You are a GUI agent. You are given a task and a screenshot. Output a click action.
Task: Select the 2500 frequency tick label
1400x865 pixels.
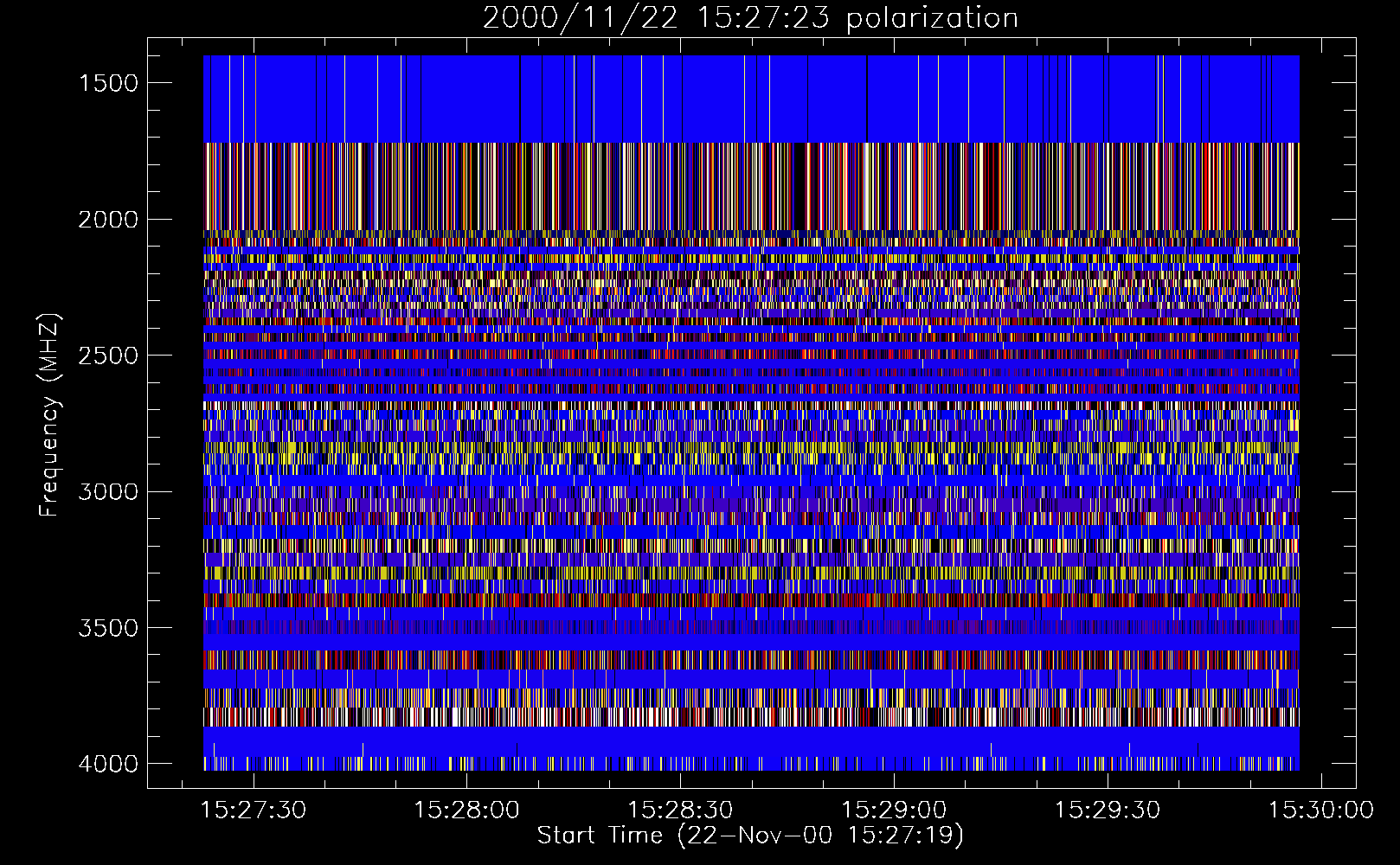(x=108, y=356)
